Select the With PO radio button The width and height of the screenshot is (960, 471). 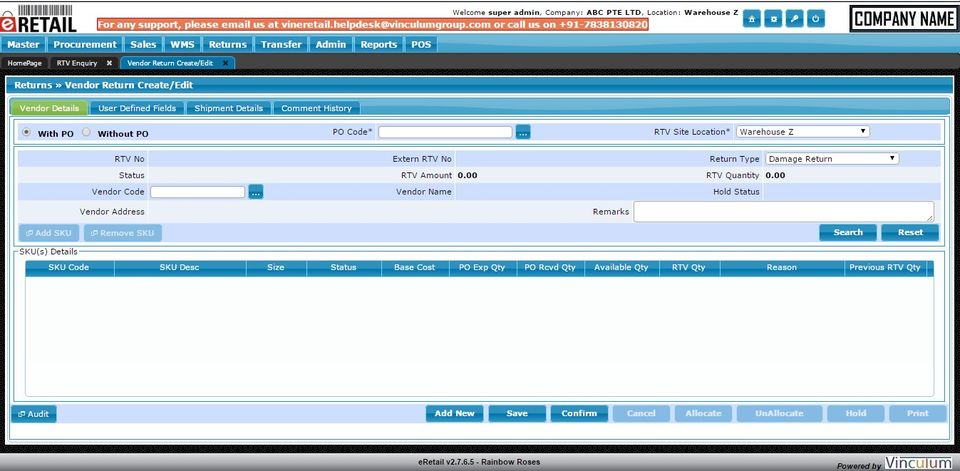(x=26, y=132)
